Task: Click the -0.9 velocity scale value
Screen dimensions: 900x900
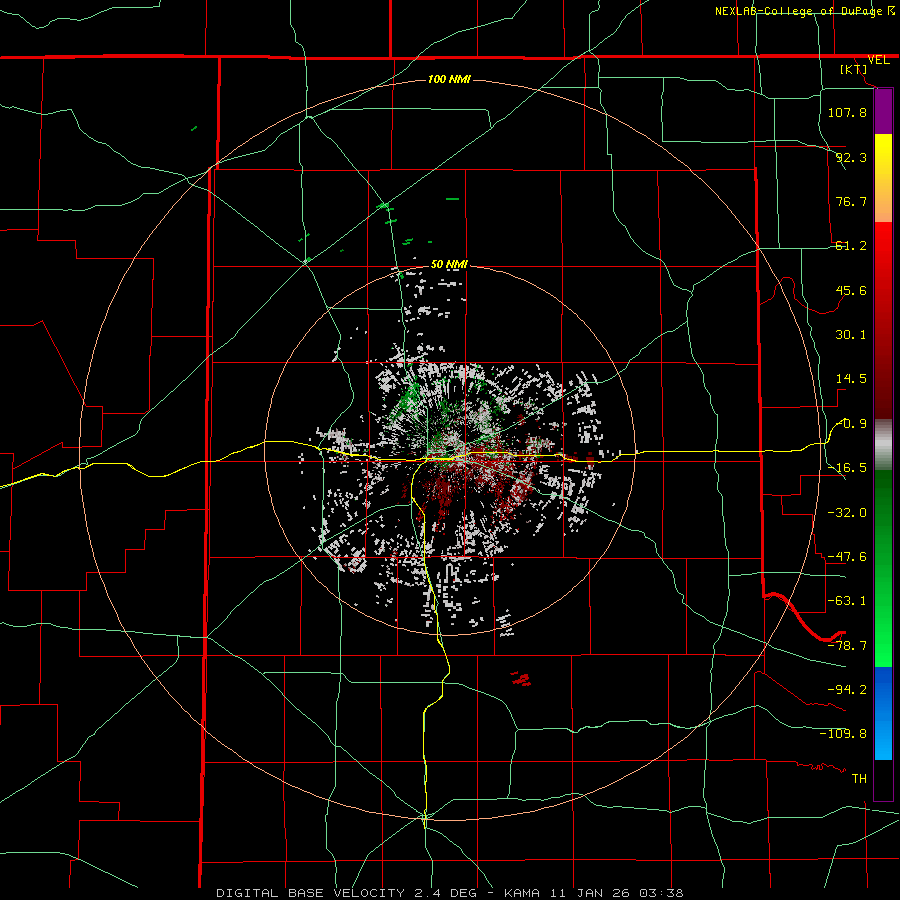Action: pyautogui.click(x=852, y=424)
